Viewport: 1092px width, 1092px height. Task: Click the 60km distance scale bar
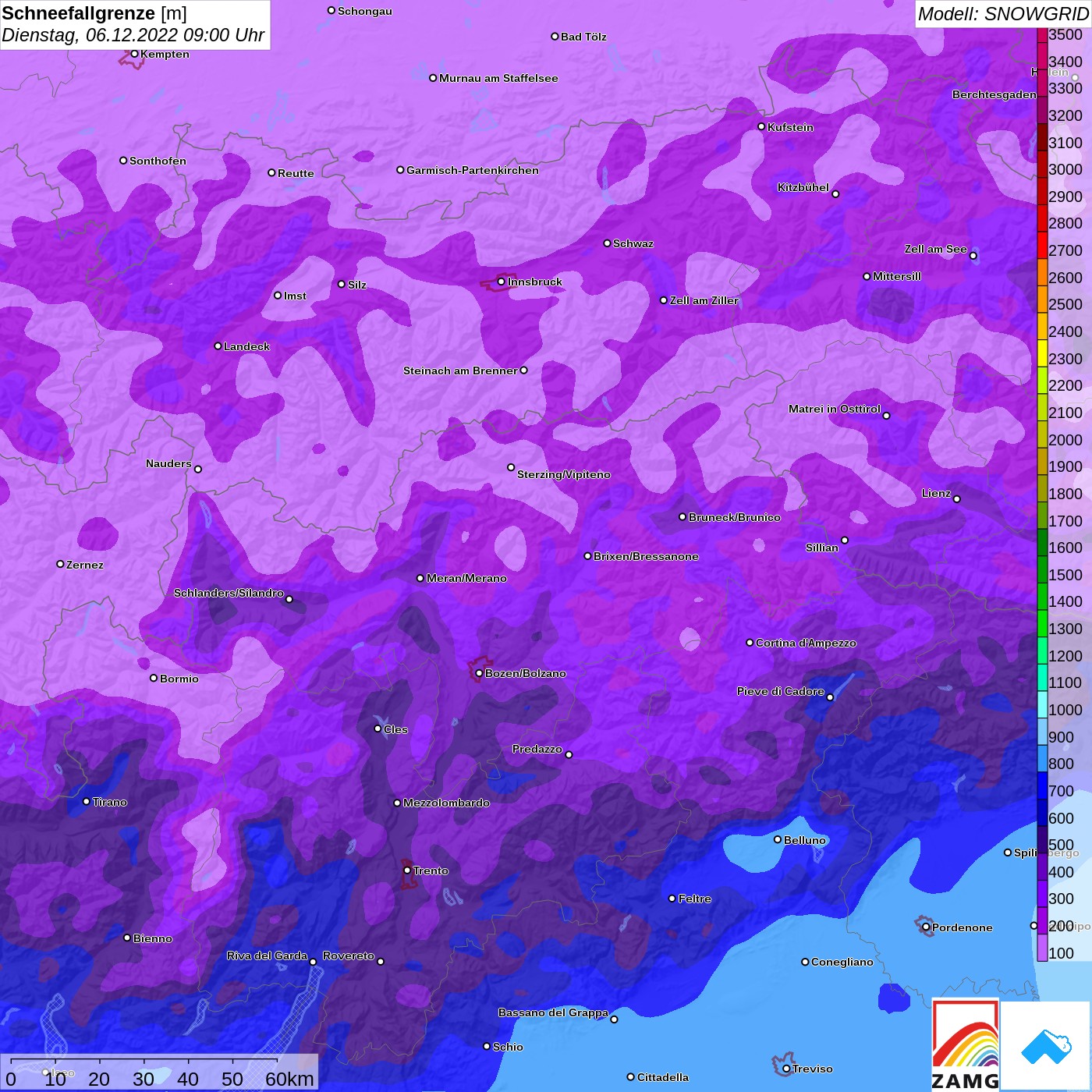(144, 1060)
